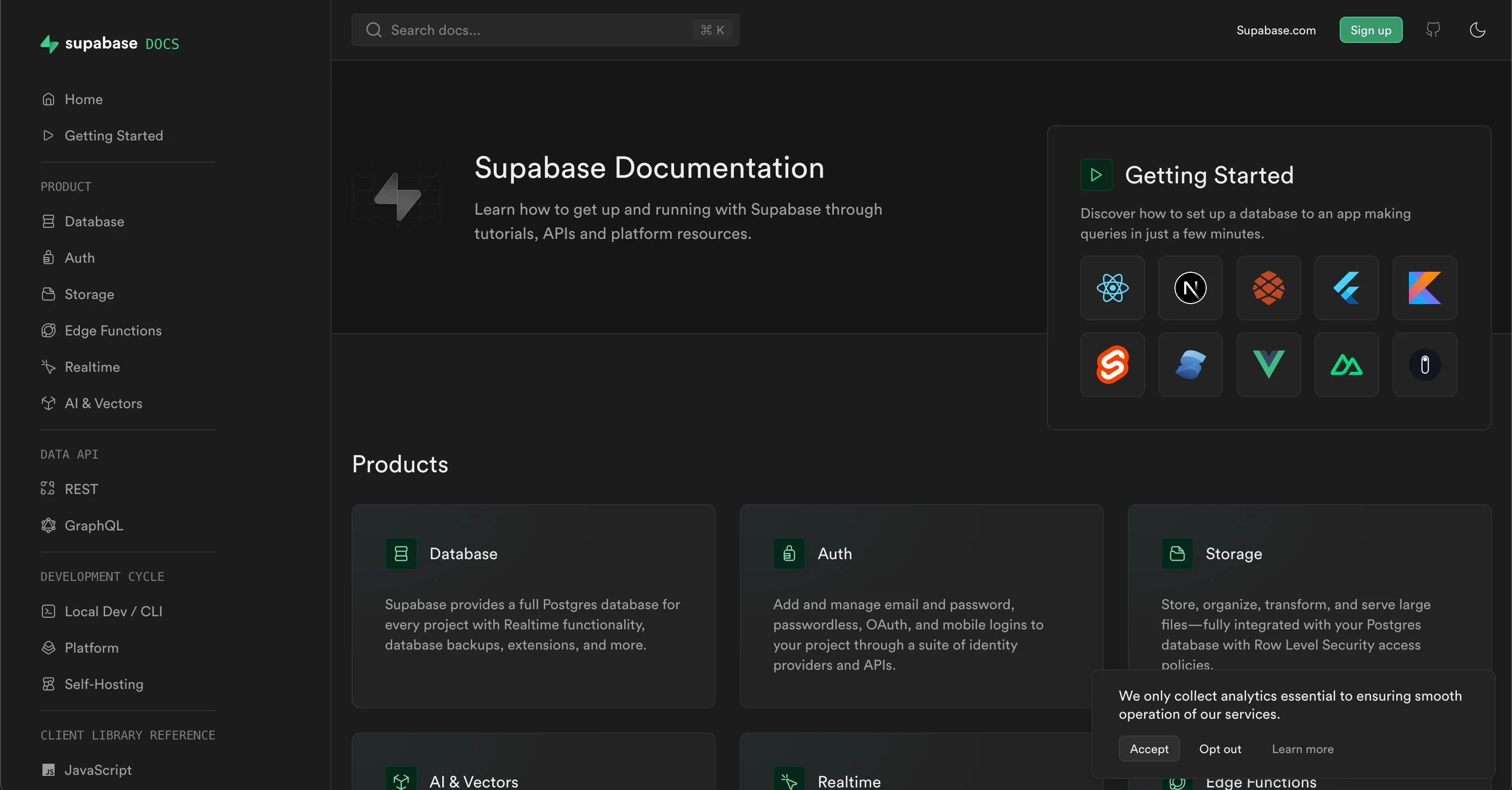Open the React quickstart icon
This screenshot has width=1512, height=790.
click(x=1112, y=288)
